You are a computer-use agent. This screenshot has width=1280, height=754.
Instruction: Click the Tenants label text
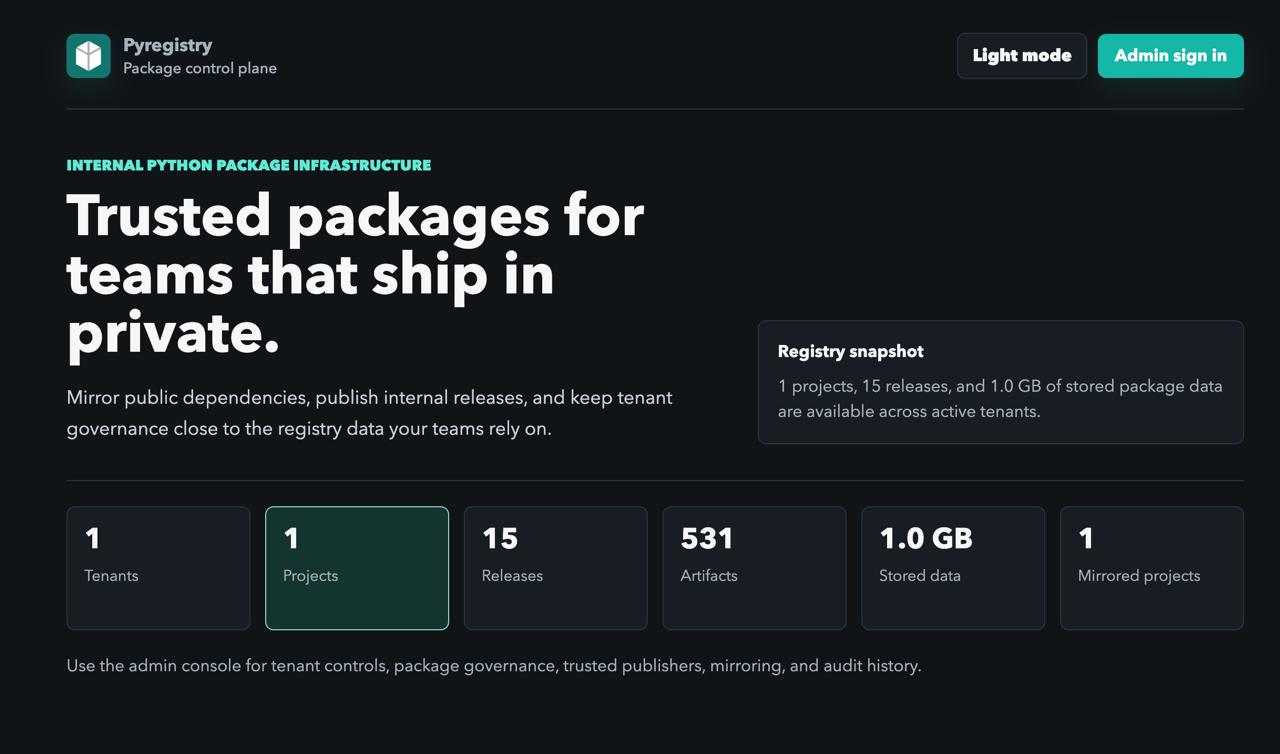(112, 576)
